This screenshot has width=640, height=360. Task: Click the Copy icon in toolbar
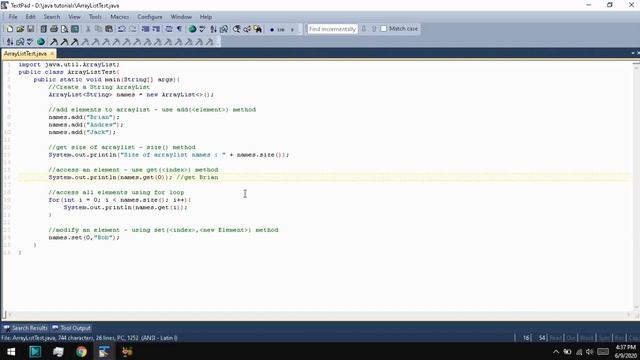[98, 29]
